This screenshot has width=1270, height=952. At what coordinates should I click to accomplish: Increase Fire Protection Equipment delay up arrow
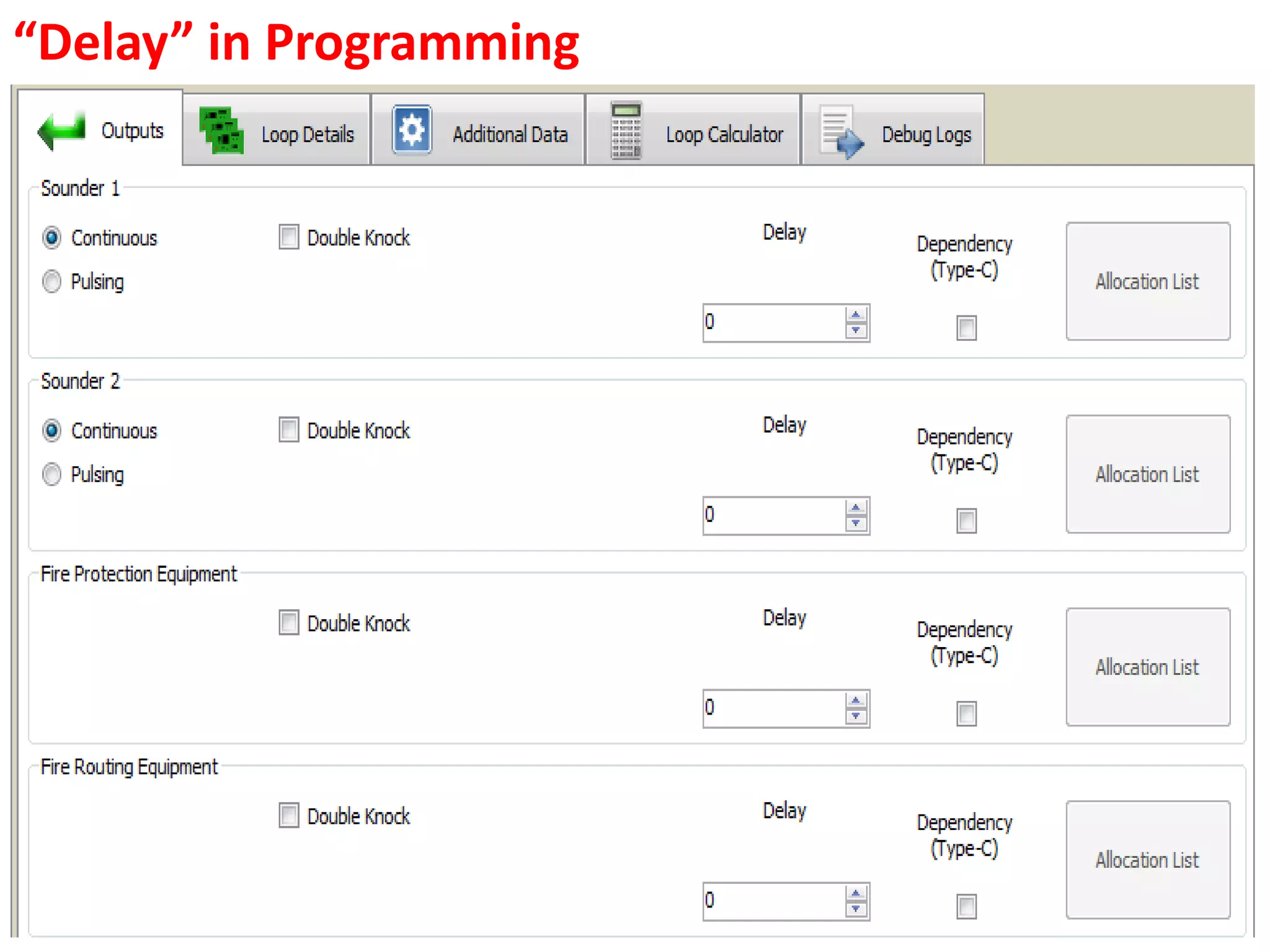coord(856,700)
